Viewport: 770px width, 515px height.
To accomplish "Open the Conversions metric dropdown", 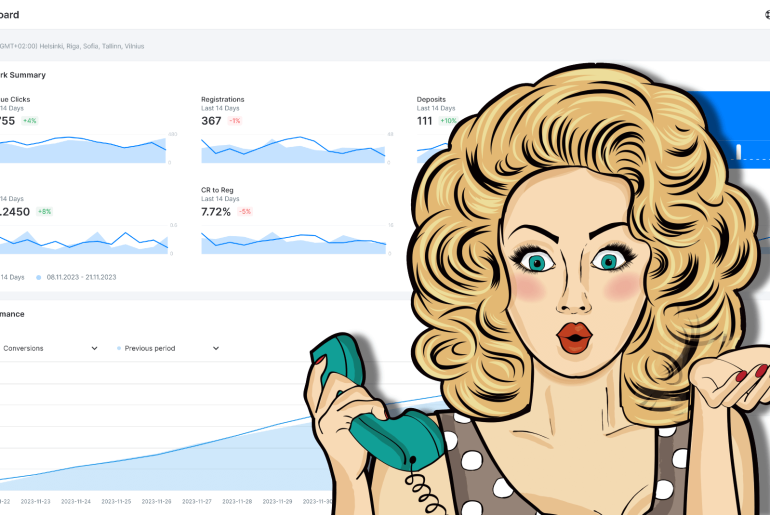I will pos(49,348).
